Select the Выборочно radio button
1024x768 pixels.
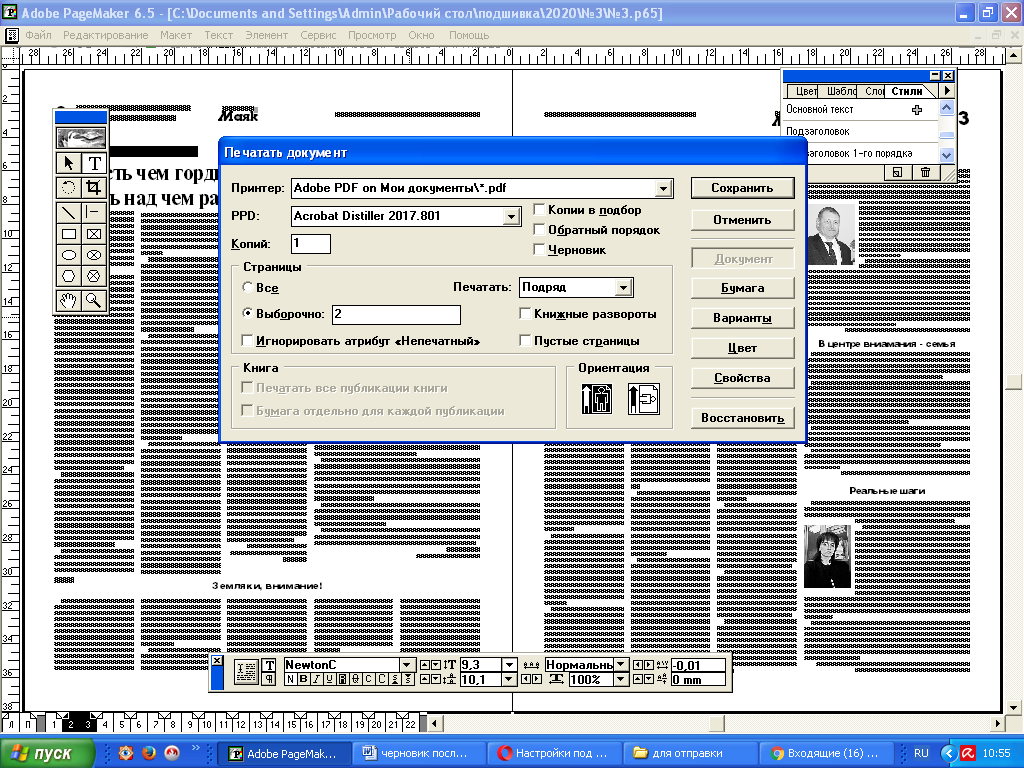point(248,313)
